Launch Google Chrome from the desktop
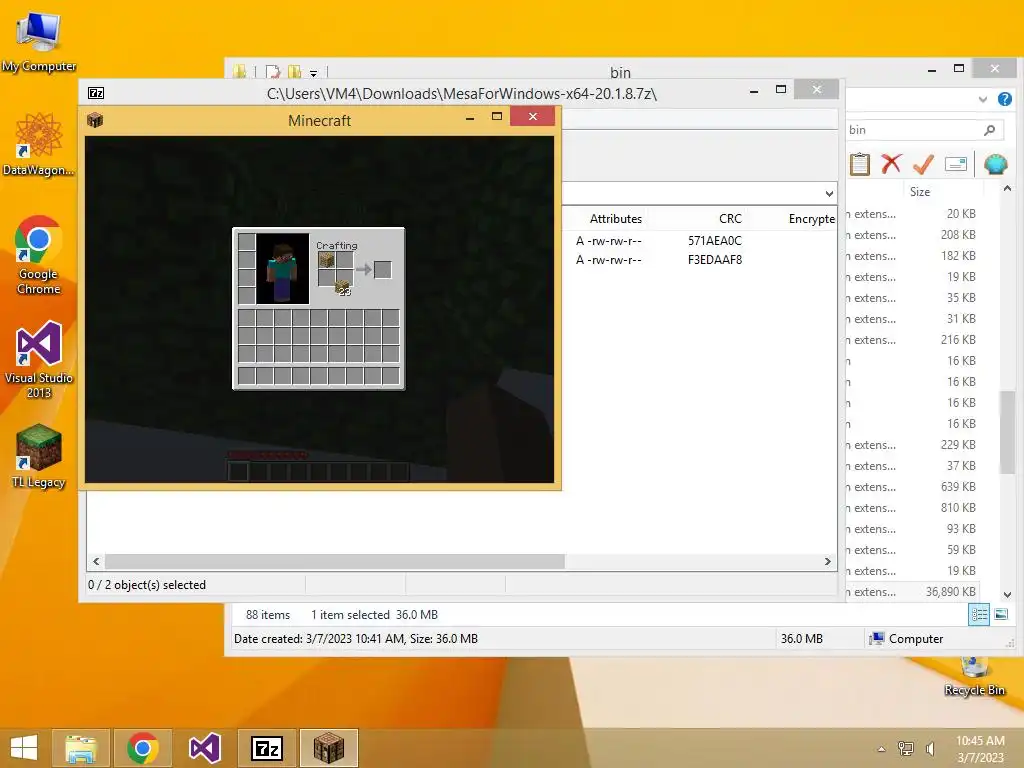 tap(39, 255)
